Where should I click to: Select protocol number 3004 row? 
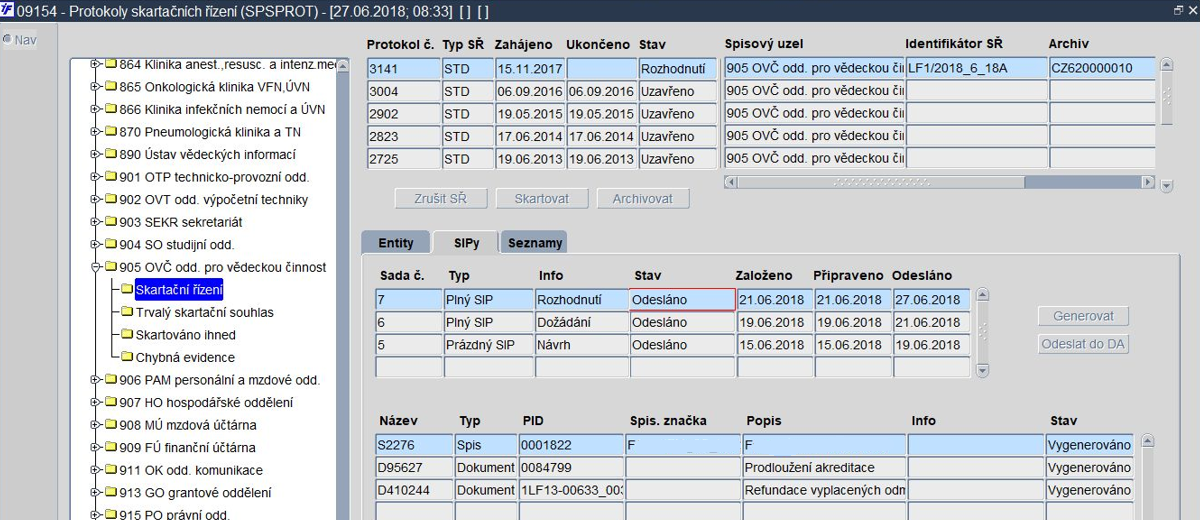point(403,91)
